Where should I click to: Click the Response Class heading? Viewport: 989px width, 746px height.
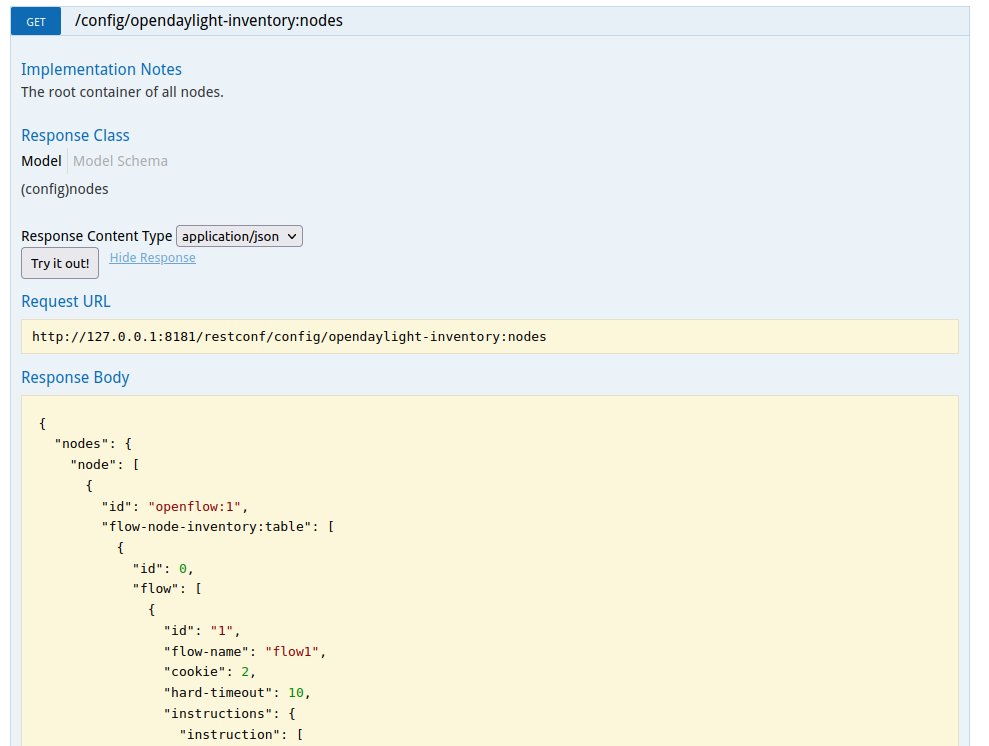point(75,135)
